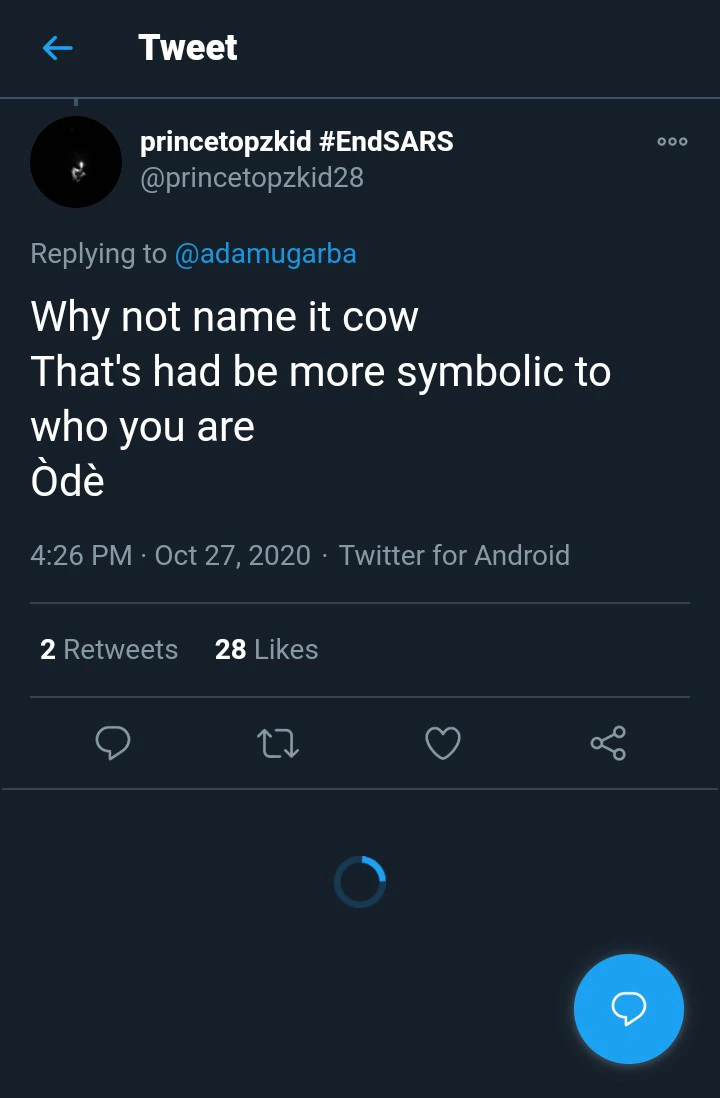
Task: Tap the display name princetopzkid #EndSARS
Action: 296,142
